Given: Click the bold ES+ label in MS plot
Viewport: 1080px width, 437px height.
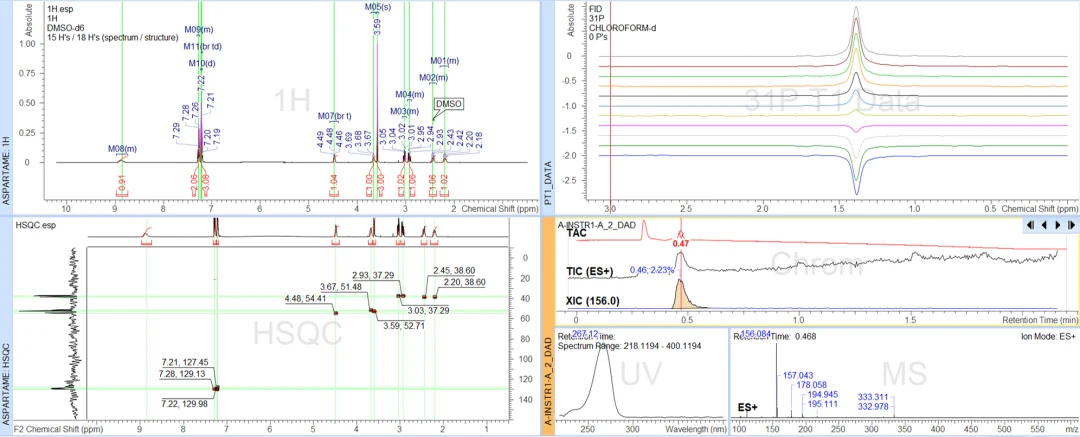Looking at the screenshot, I should click(747, 407).
